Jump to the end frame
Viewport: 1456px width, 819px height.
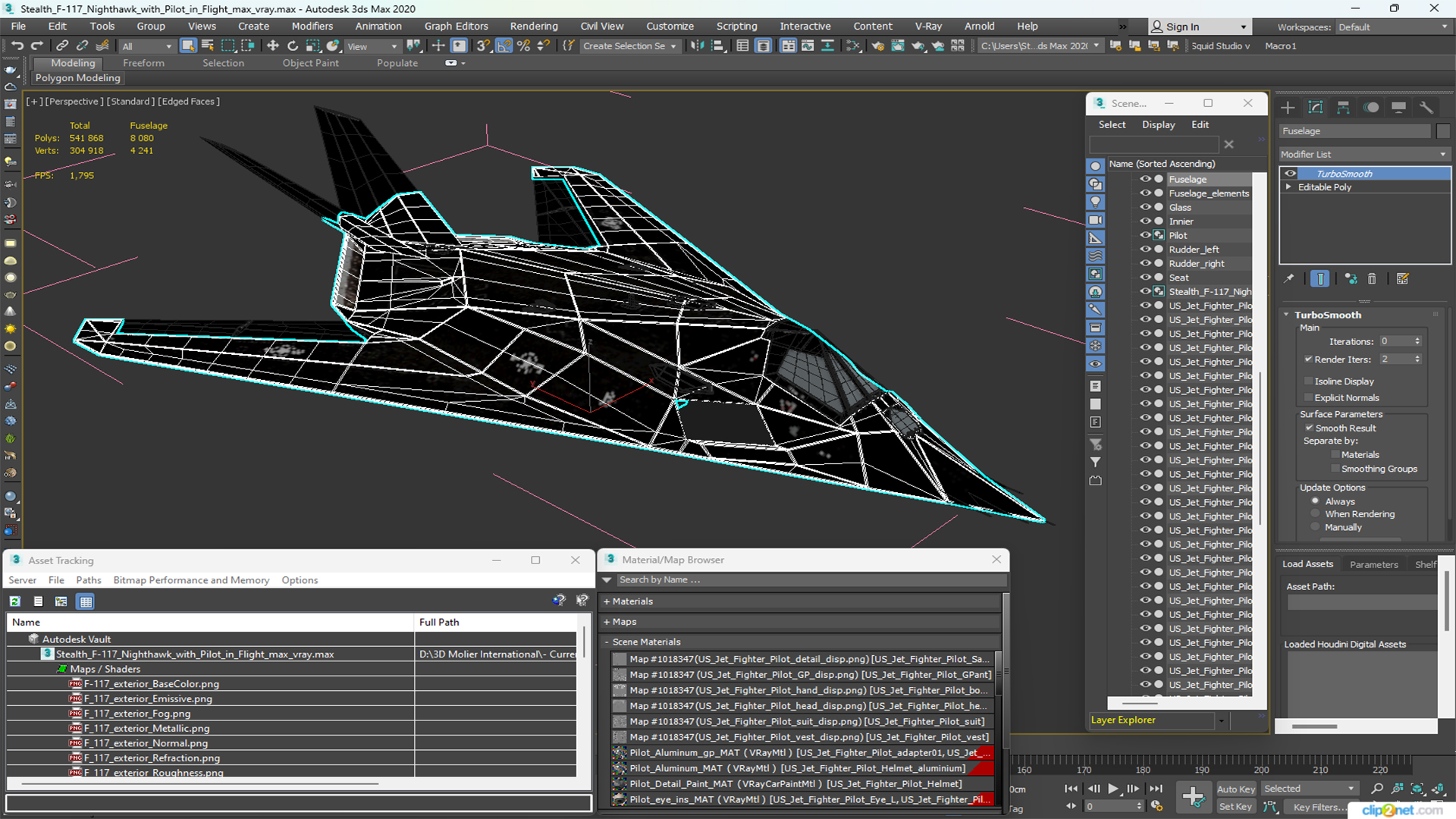coord(1156,789)
